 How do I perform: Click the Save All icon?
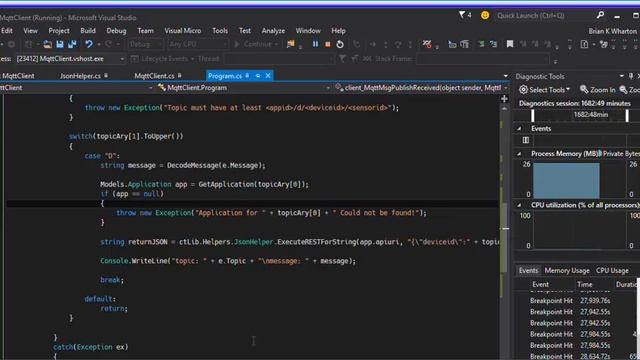coord(72,44)
